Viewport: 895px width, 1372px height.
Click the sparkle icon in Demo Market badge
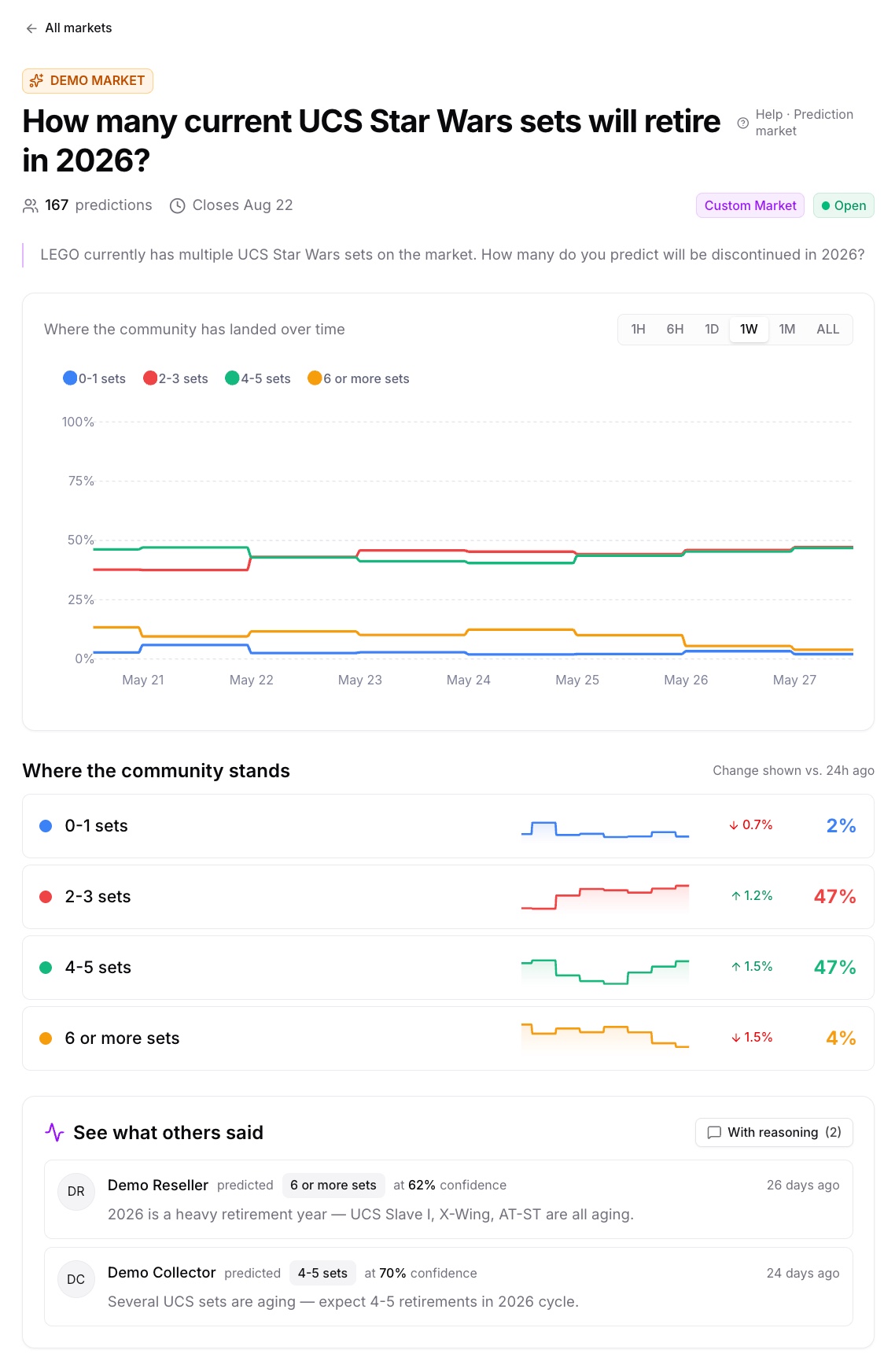coord(36,81)
